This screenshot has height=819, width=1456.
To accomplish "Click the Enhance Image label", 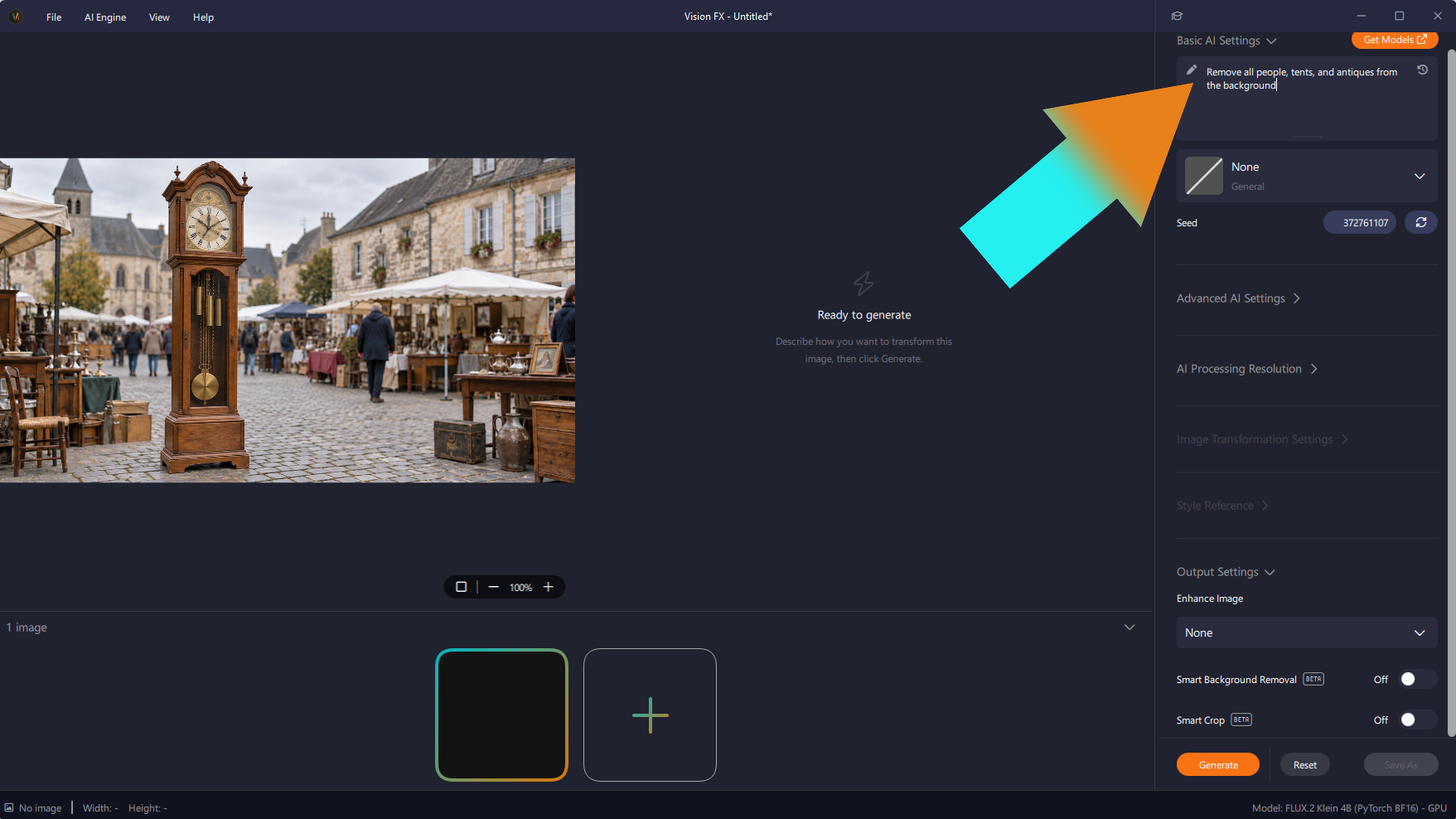I will coord(1210,598).
